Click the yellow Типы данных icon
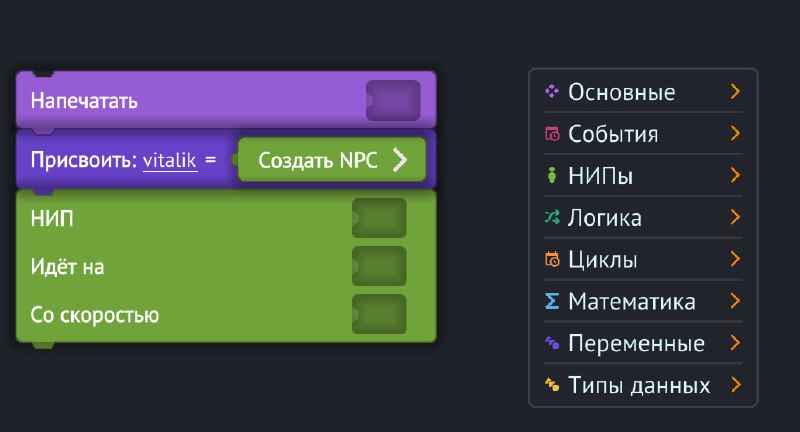The height and width of the screenshot is (432, 800). click(x=552, y=385)
